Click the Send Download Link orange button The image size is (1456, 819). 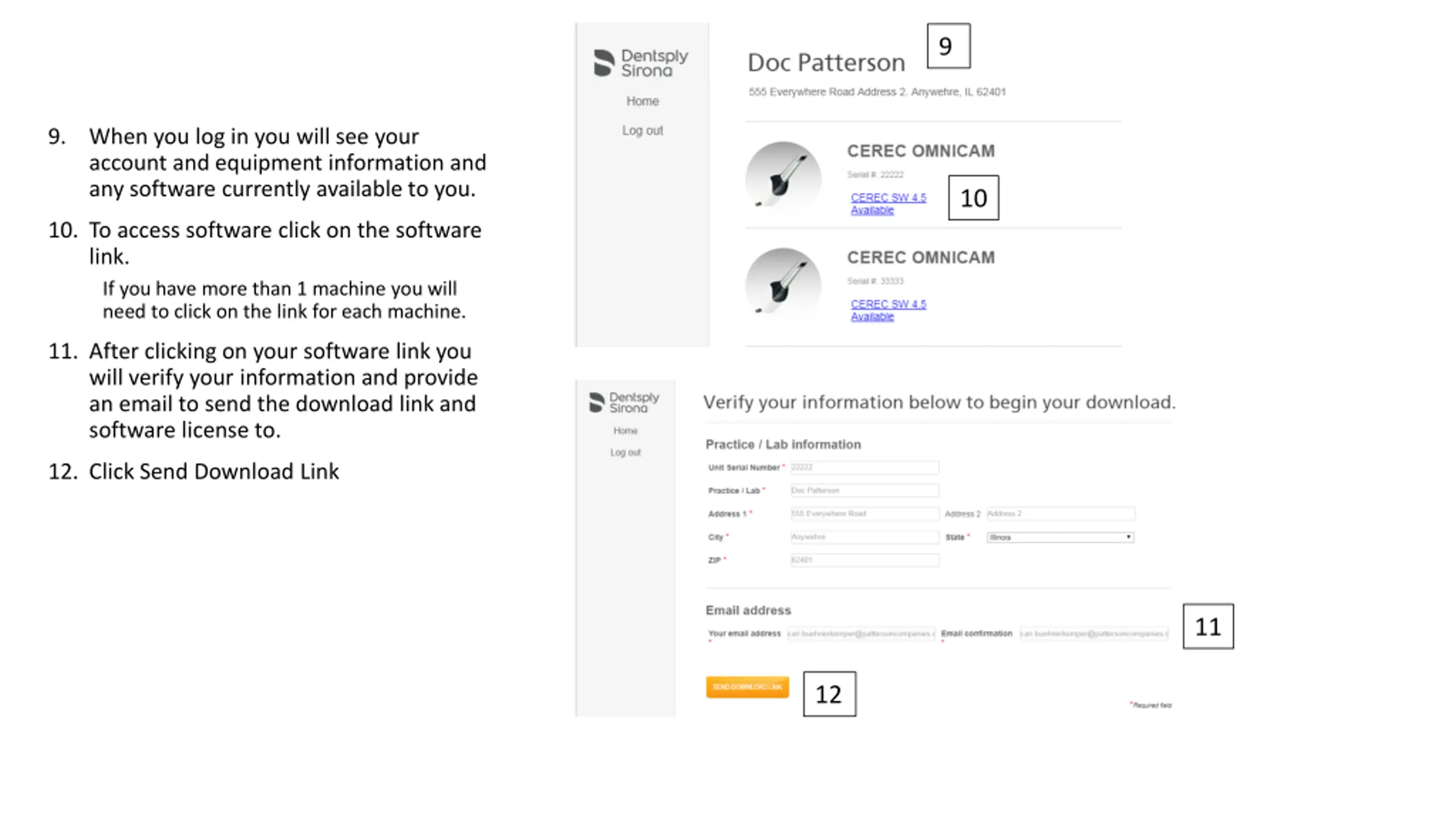[747, 687]
